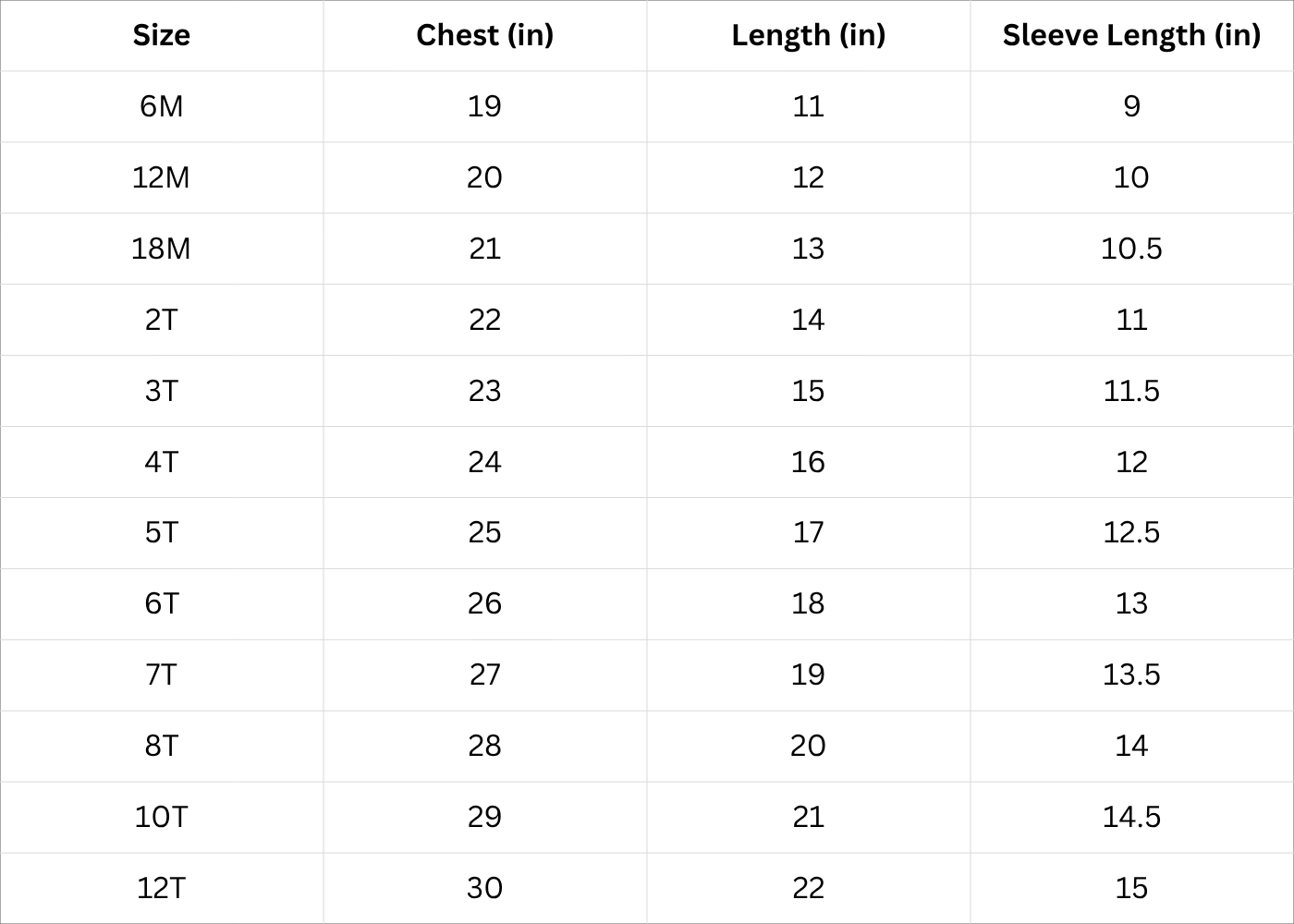Click the 5T size cell

click(x=162, y=532)
